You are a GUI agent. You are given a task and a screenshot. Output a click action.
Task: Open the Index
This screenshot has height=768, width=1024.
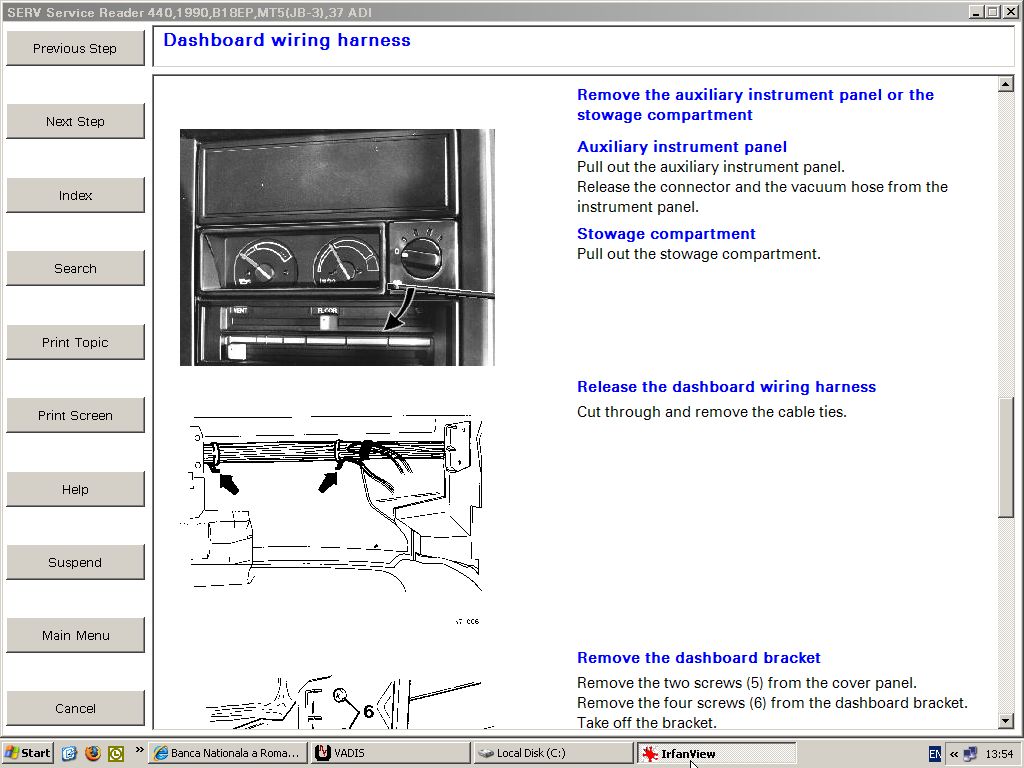click(75, 195)
